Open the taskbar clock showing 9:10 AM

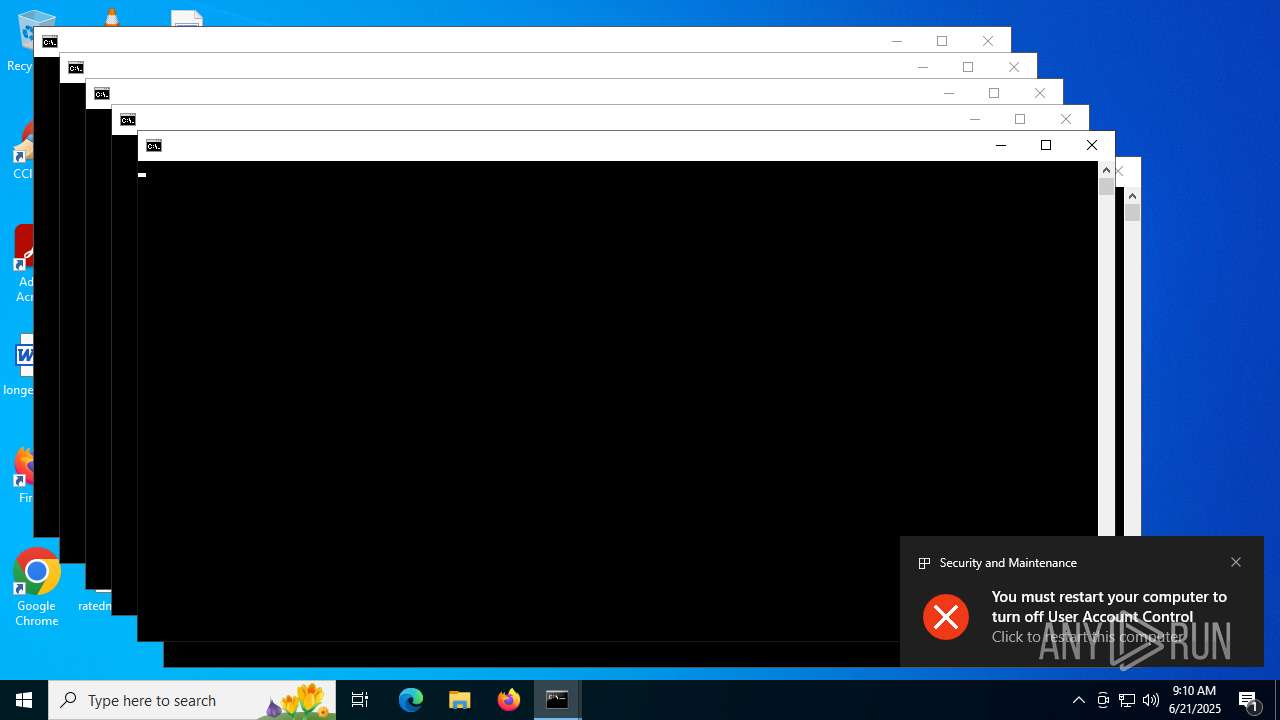1194,700
